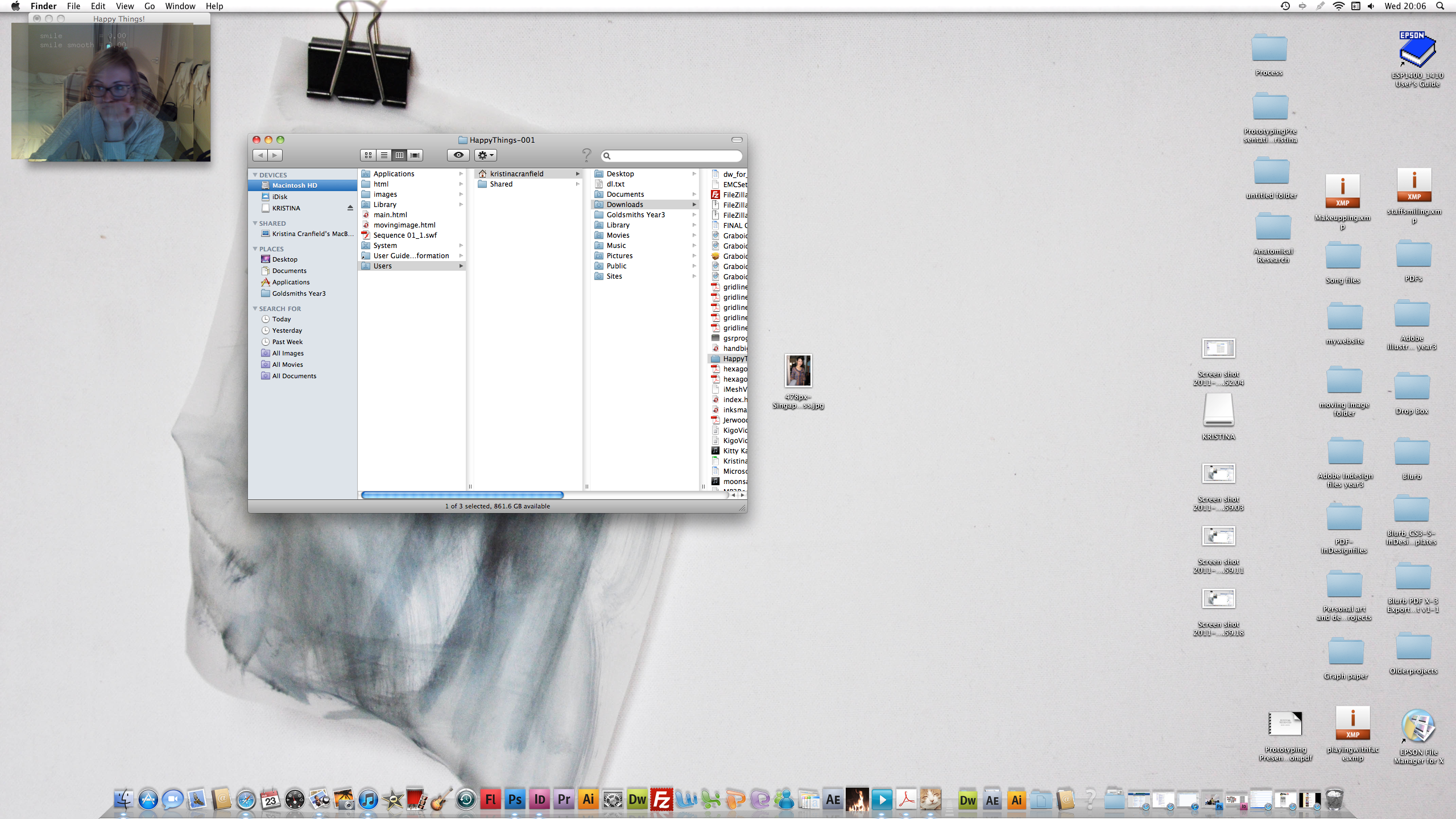The height and width of the screenshot is (819, 1456).
Task: Open Photoshop from the Dock
Action: (x=515, y=800)
